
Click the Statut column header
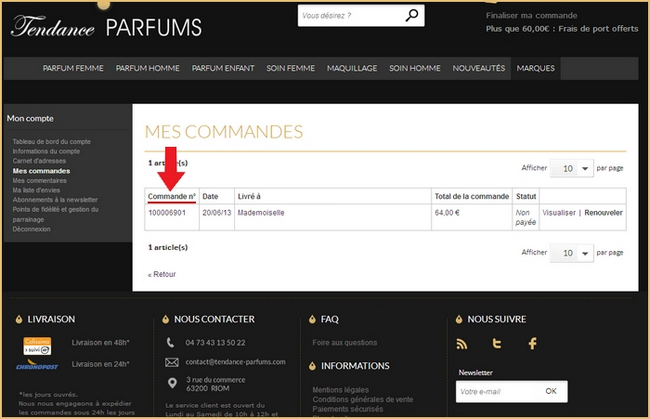coord(526,196)
